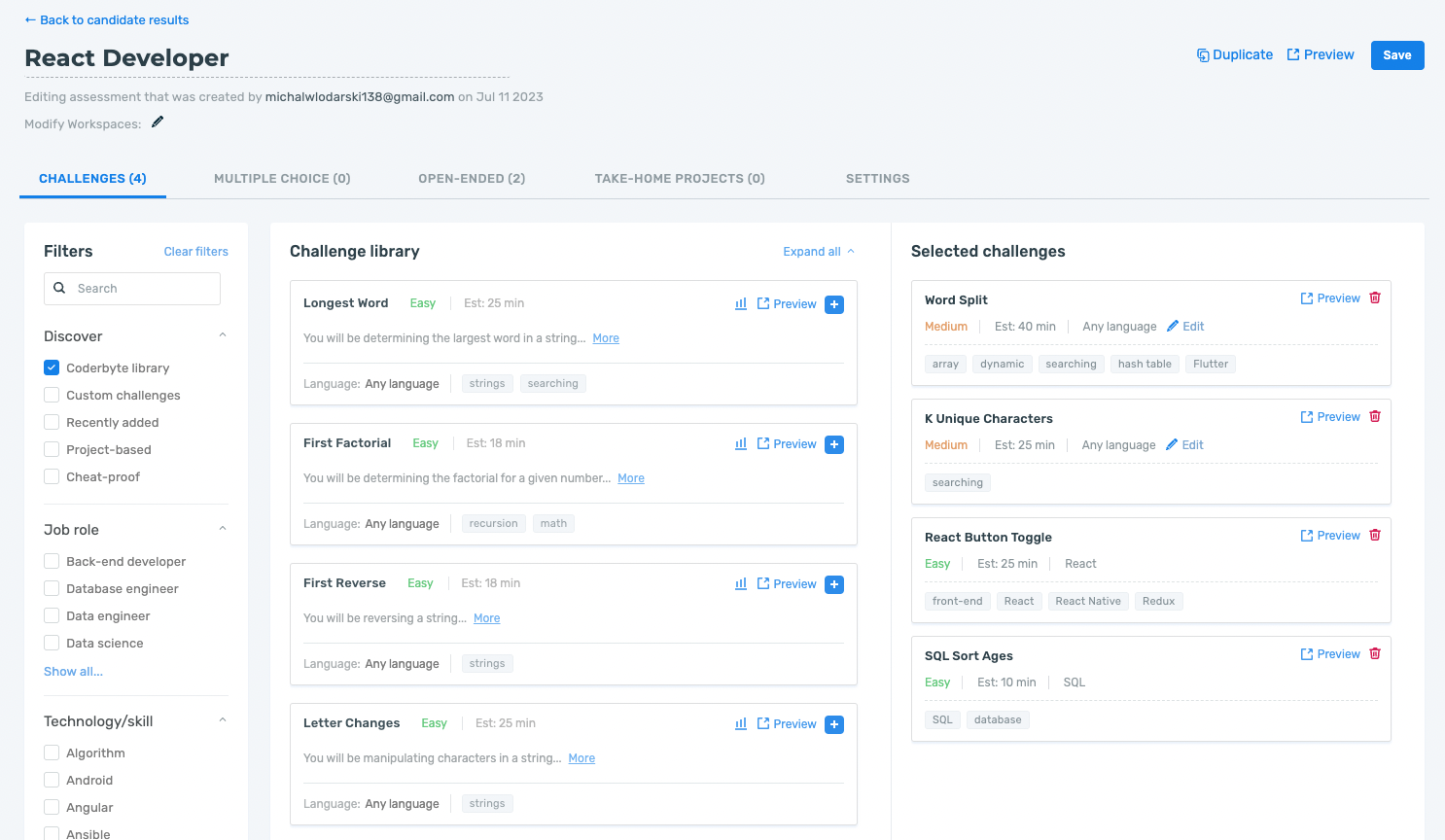Go back to candidate results
Screen dimensions: 1445x840
(x=107, y=19)
